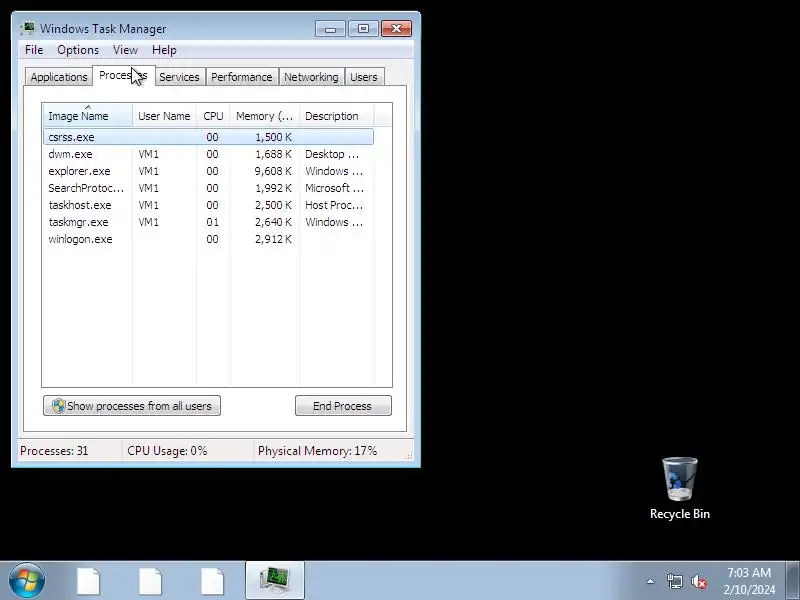The width and height of the screenshot is (800, 600).
Task: Click the 01 CPU value for taskmgr.exe
Action: 212,222
